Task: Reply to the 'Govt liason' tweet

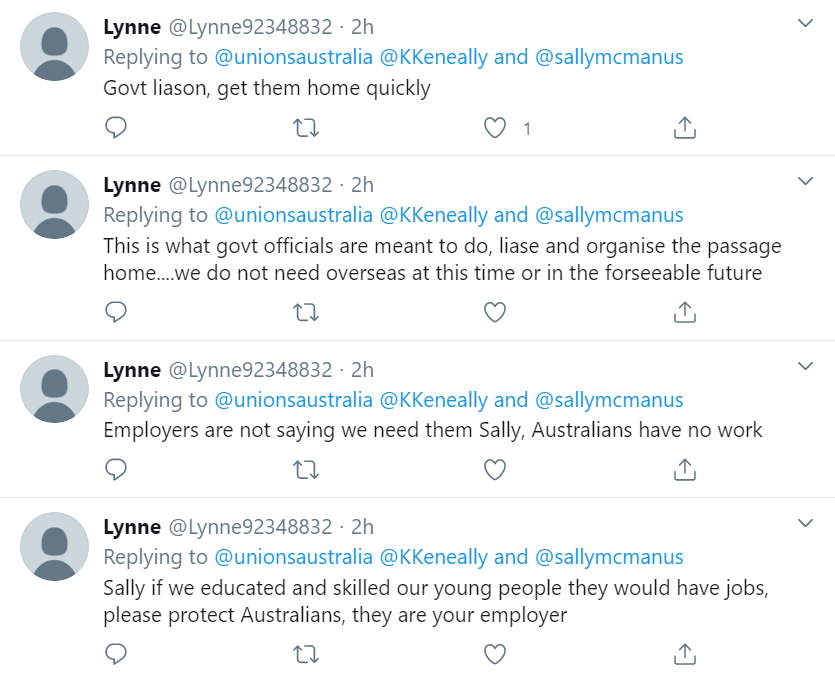Action: coord(116,128)
